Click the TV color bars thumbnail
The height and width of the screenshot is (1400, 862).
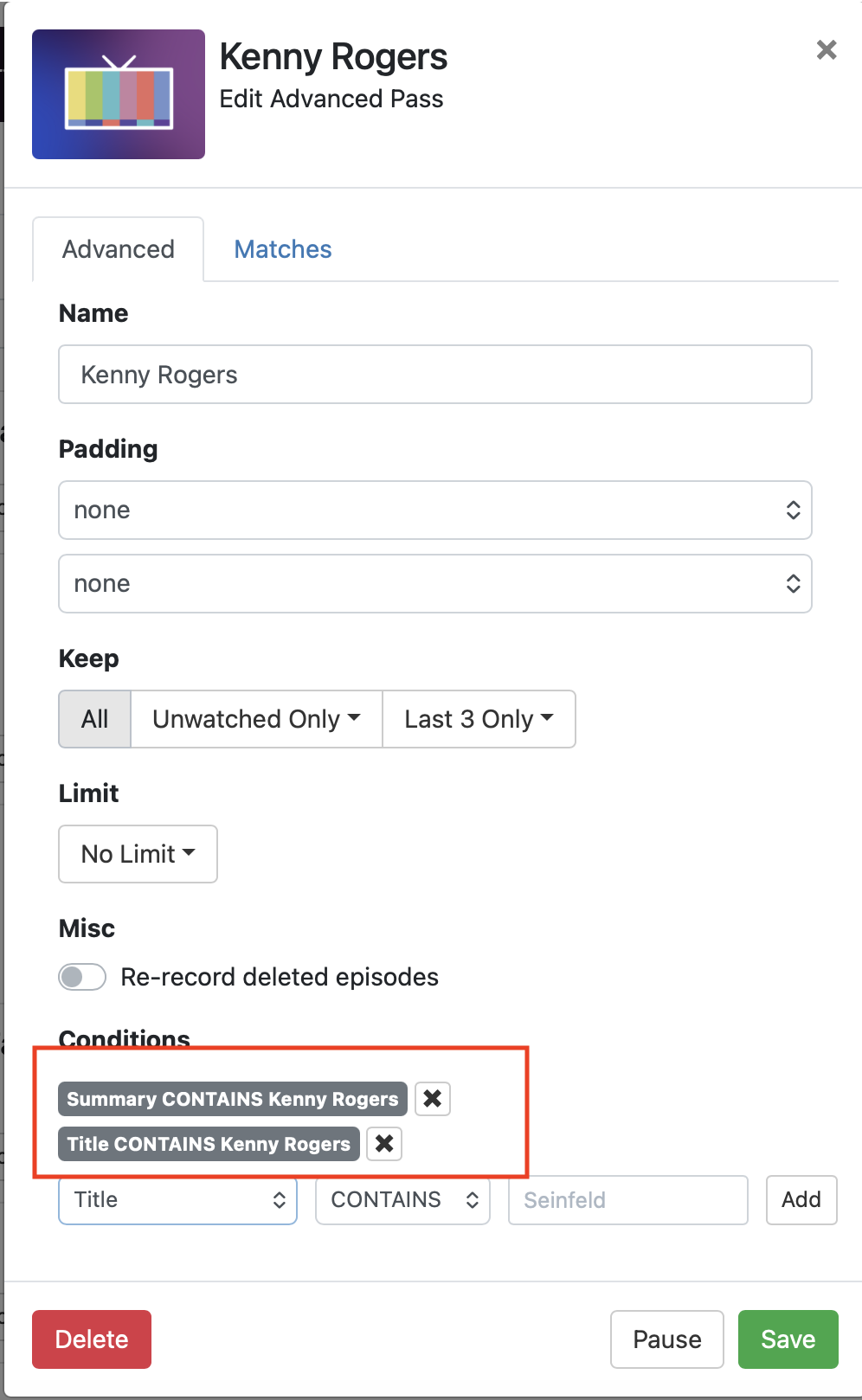coord(119,94)
